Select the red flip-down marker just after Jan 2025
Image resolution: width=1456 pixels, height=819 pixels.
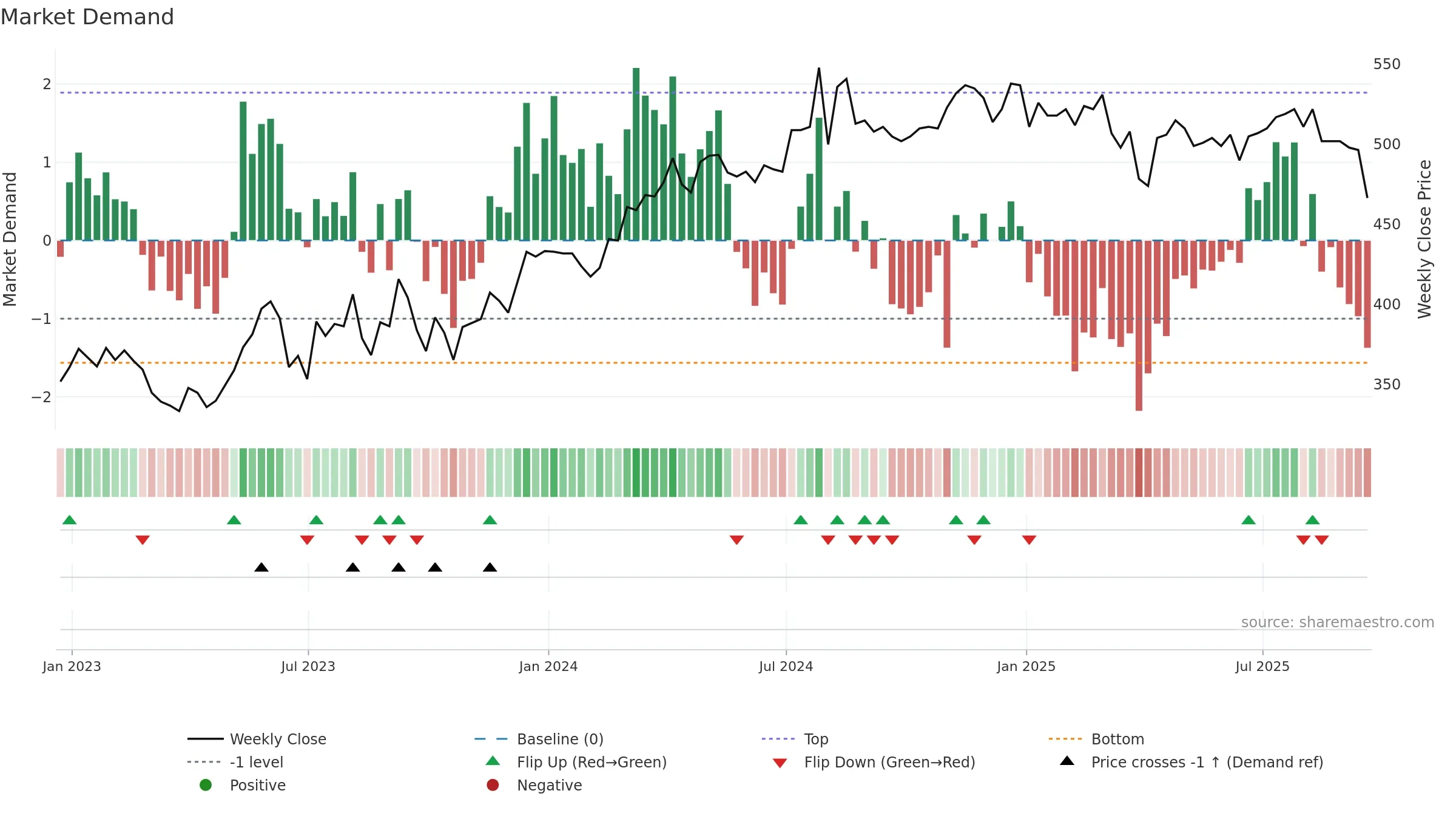pos(1029,540)
